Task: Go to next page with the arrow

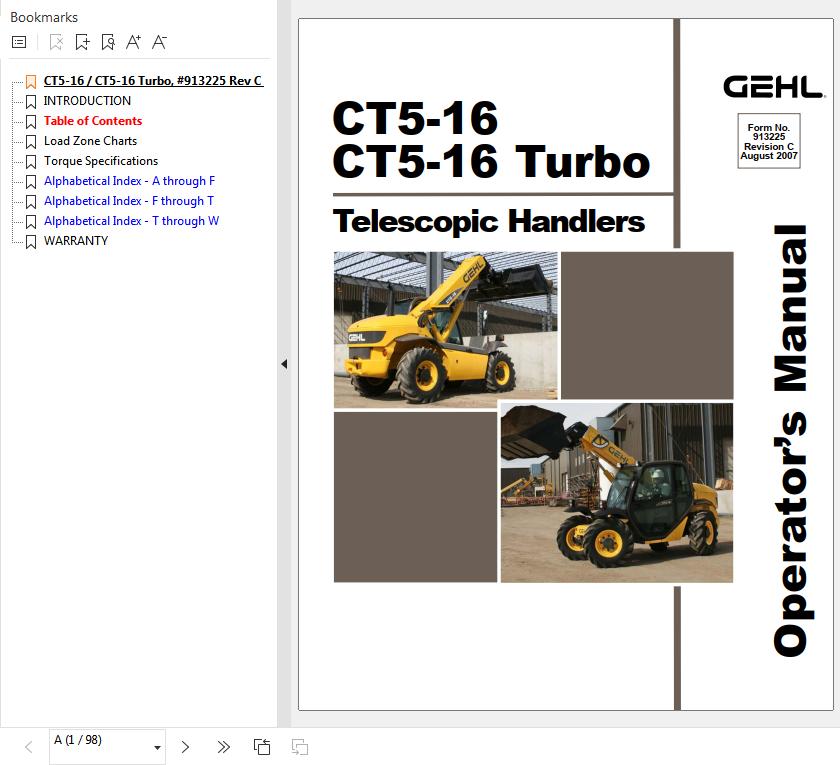Action: click(x=185, y=747)
